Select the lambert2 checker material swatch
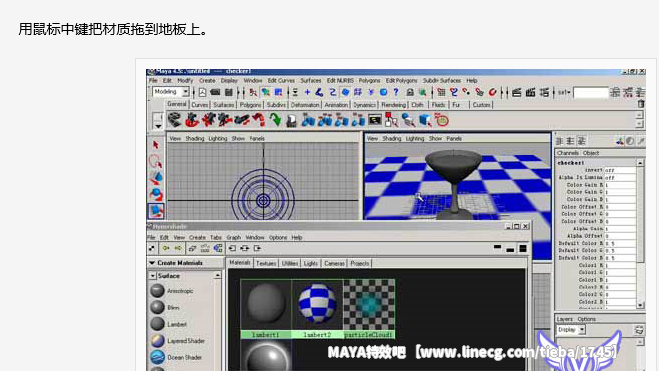 (317, 309)
